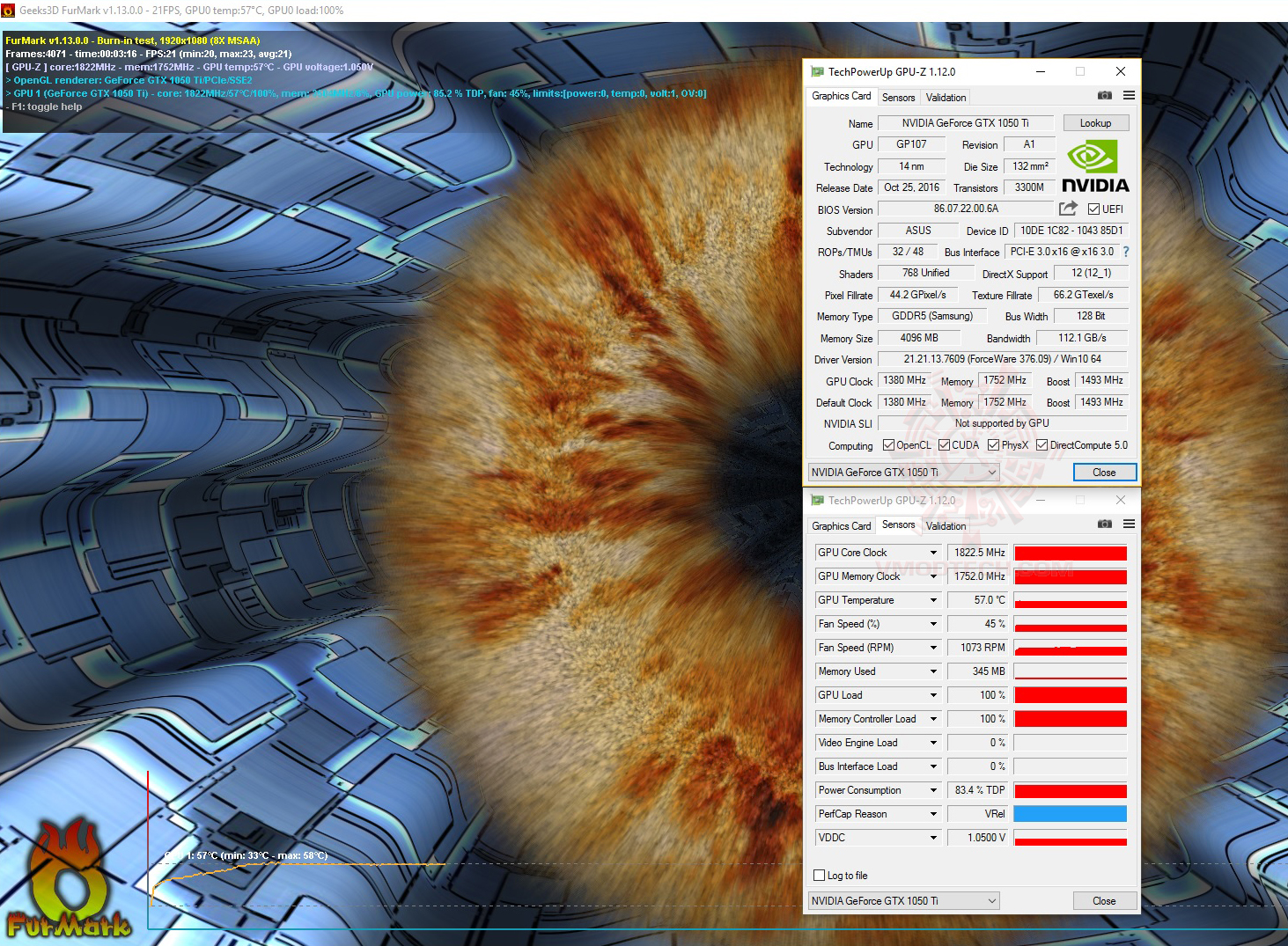
Task: Toggle the CUDA checkbox
Action: 944,445
